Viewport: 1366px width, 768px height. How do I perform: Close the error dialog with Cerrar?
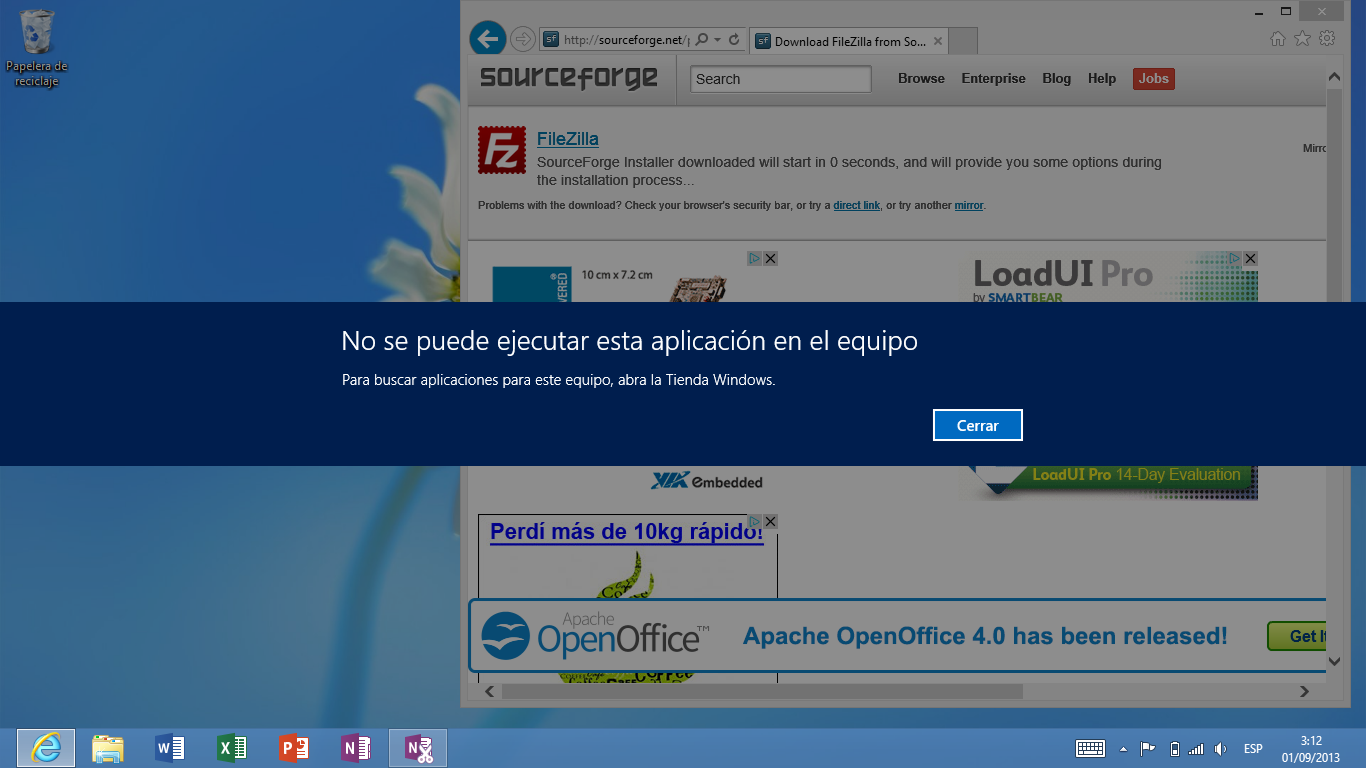(977, 425)
